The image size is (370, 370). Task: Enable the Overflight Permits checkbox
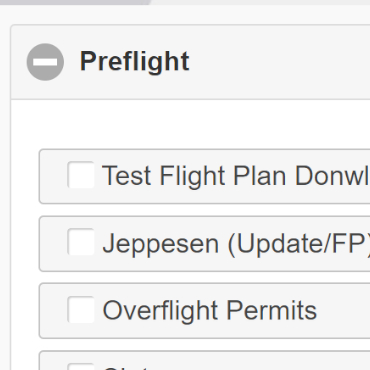[x=81, y=310]
